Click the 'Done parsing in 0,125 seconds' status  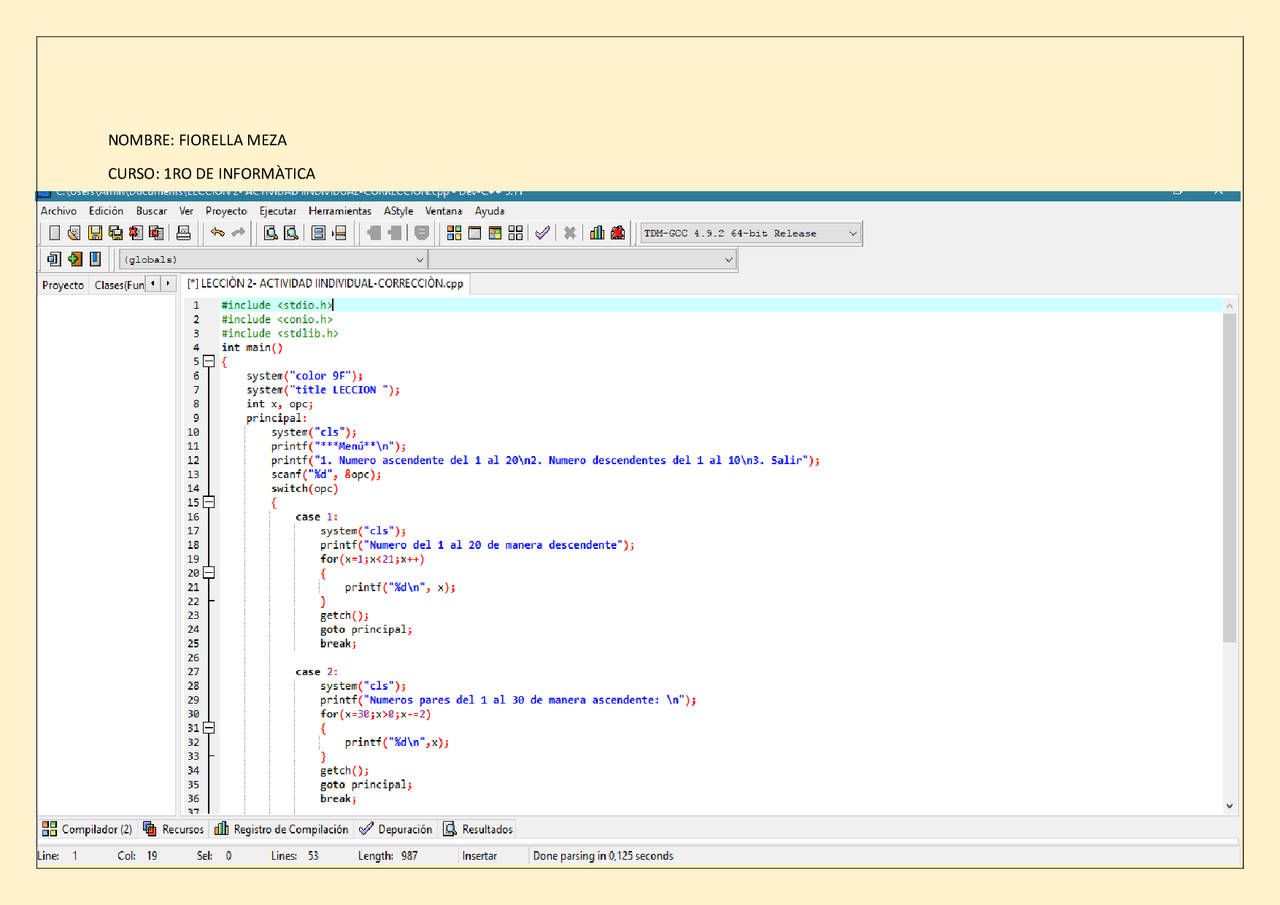(x=603, y=856)
